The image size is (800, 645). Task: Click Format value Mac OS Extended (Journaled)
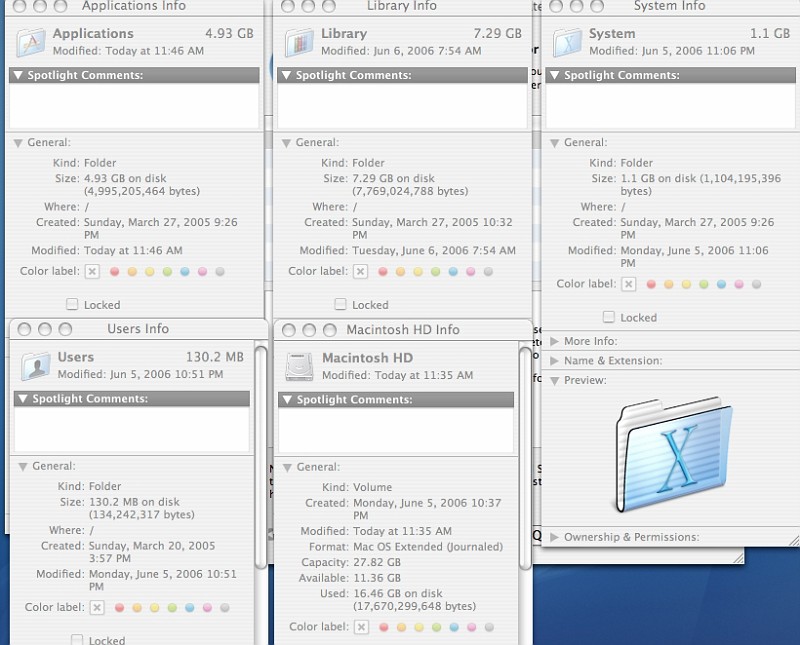428,547
